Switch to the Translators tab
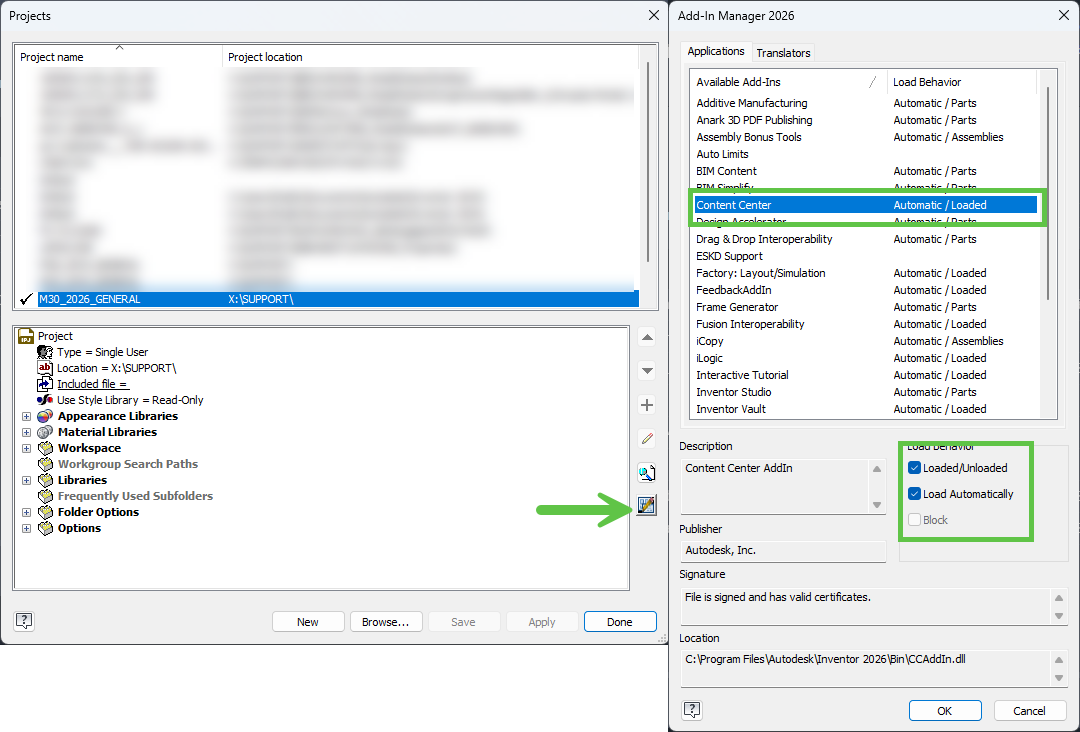The width and height of the screenshot is (1080, 732). (783, 52)
